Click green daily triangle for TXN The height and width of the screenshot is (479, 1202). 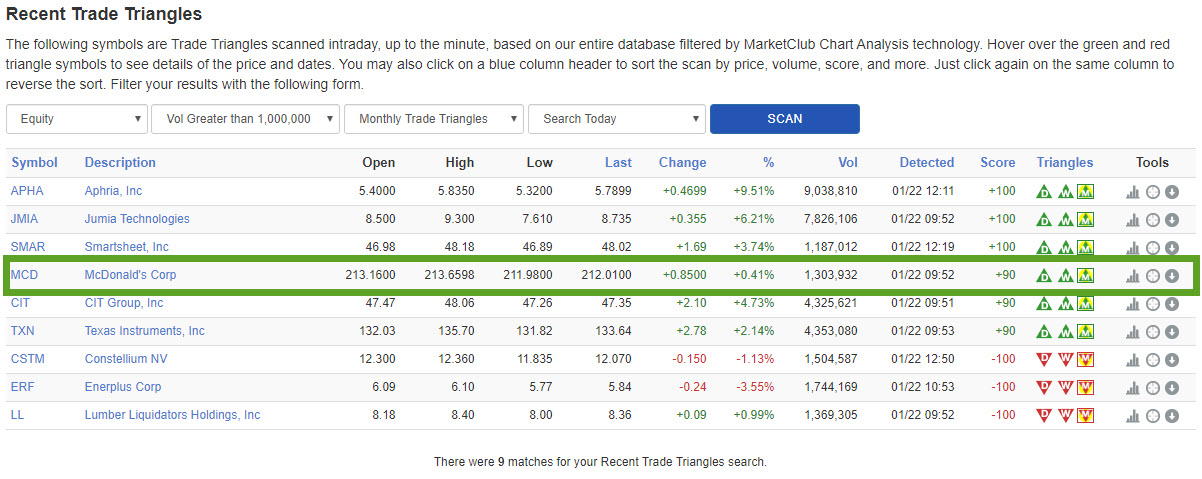(x=1044, y=332)
